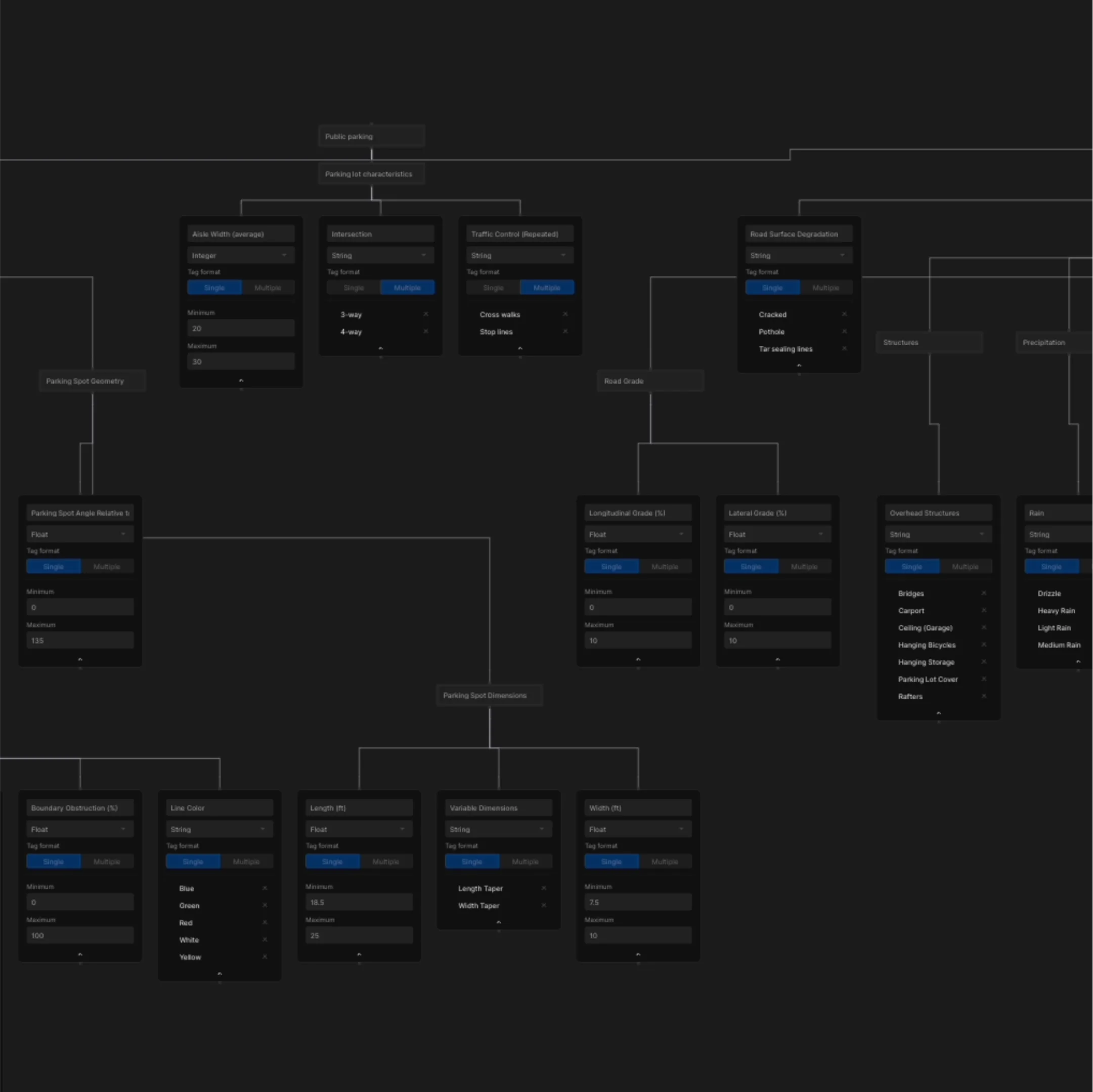The width and height of the screenshot is (1093, 1092).
Task: Collapse the Aisle Width node with chevron
Action: tap(241, 381)
